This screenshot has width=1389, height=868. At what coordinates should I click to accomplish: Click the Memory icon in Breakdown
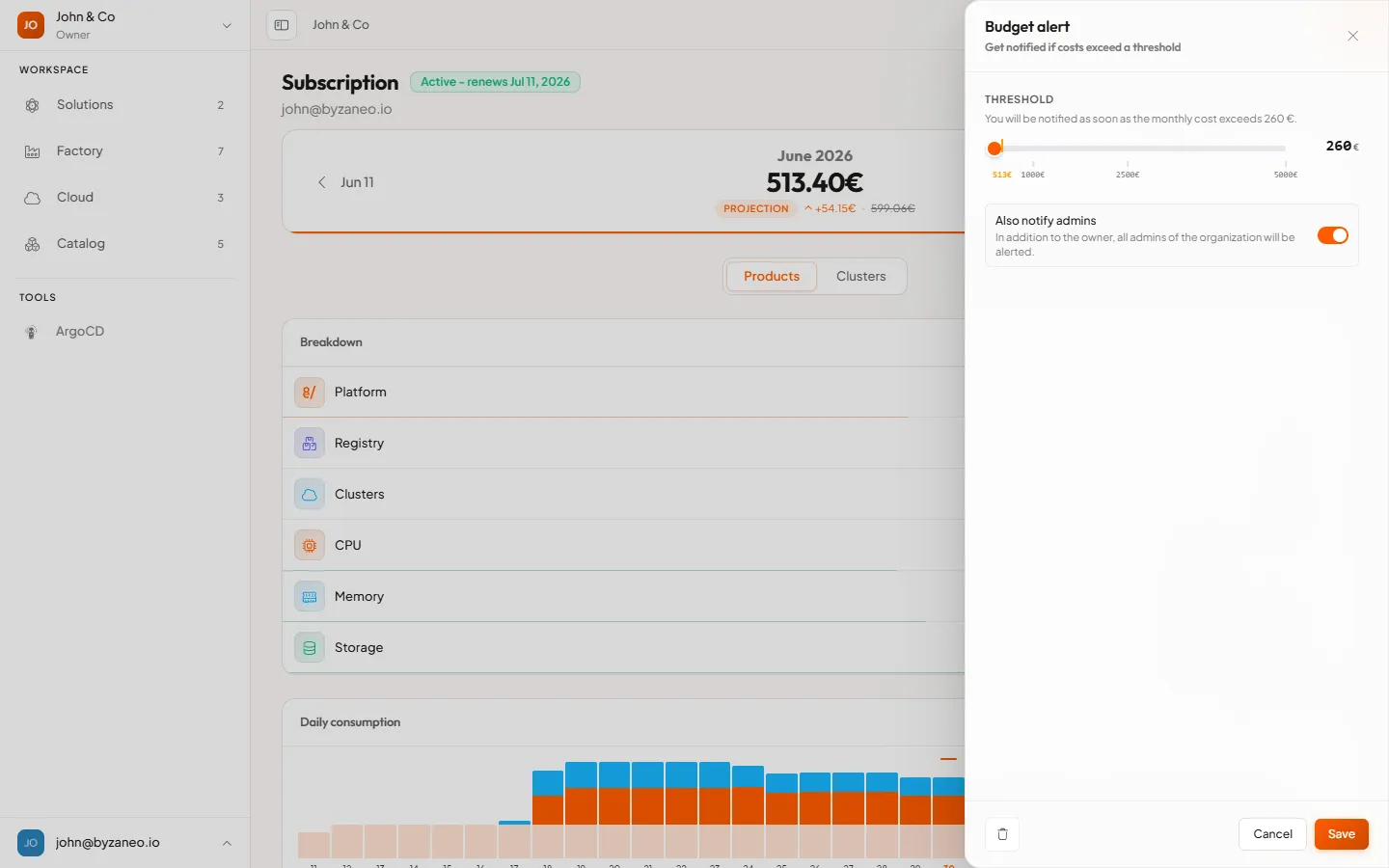(x=309, y=597)
